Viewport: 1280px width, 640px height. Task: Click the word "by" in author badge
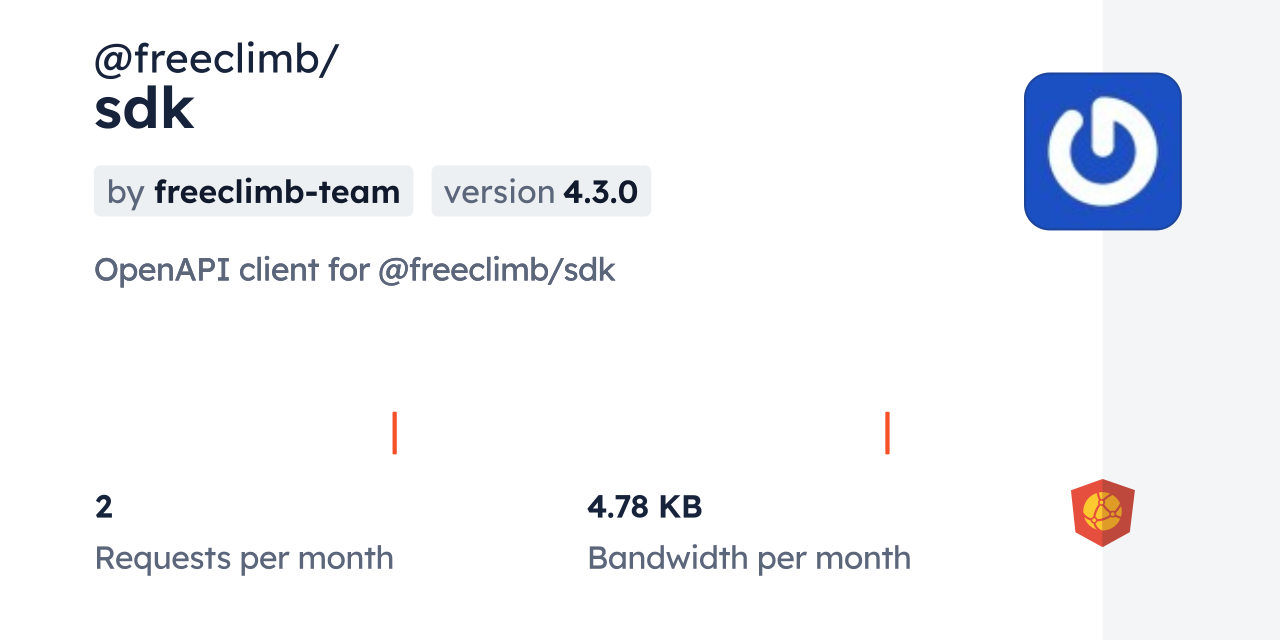coord(126,192)
